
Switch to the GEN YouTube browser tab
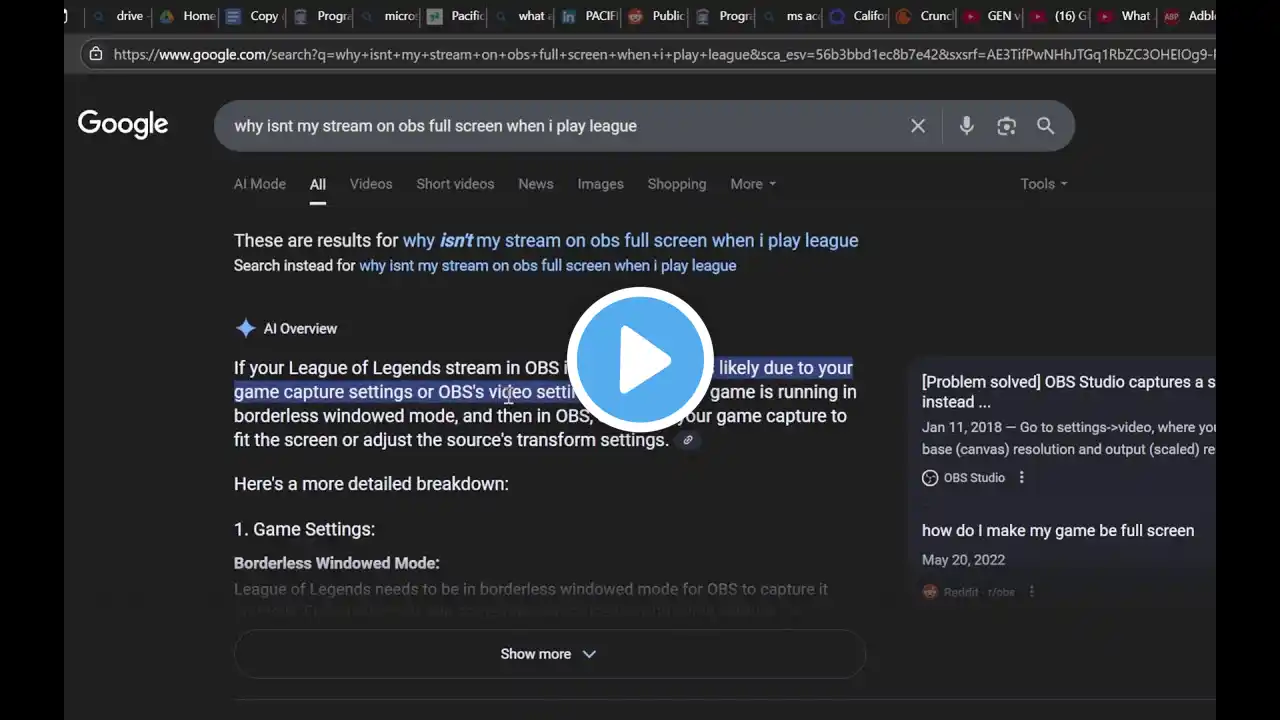tap(993, 16)
